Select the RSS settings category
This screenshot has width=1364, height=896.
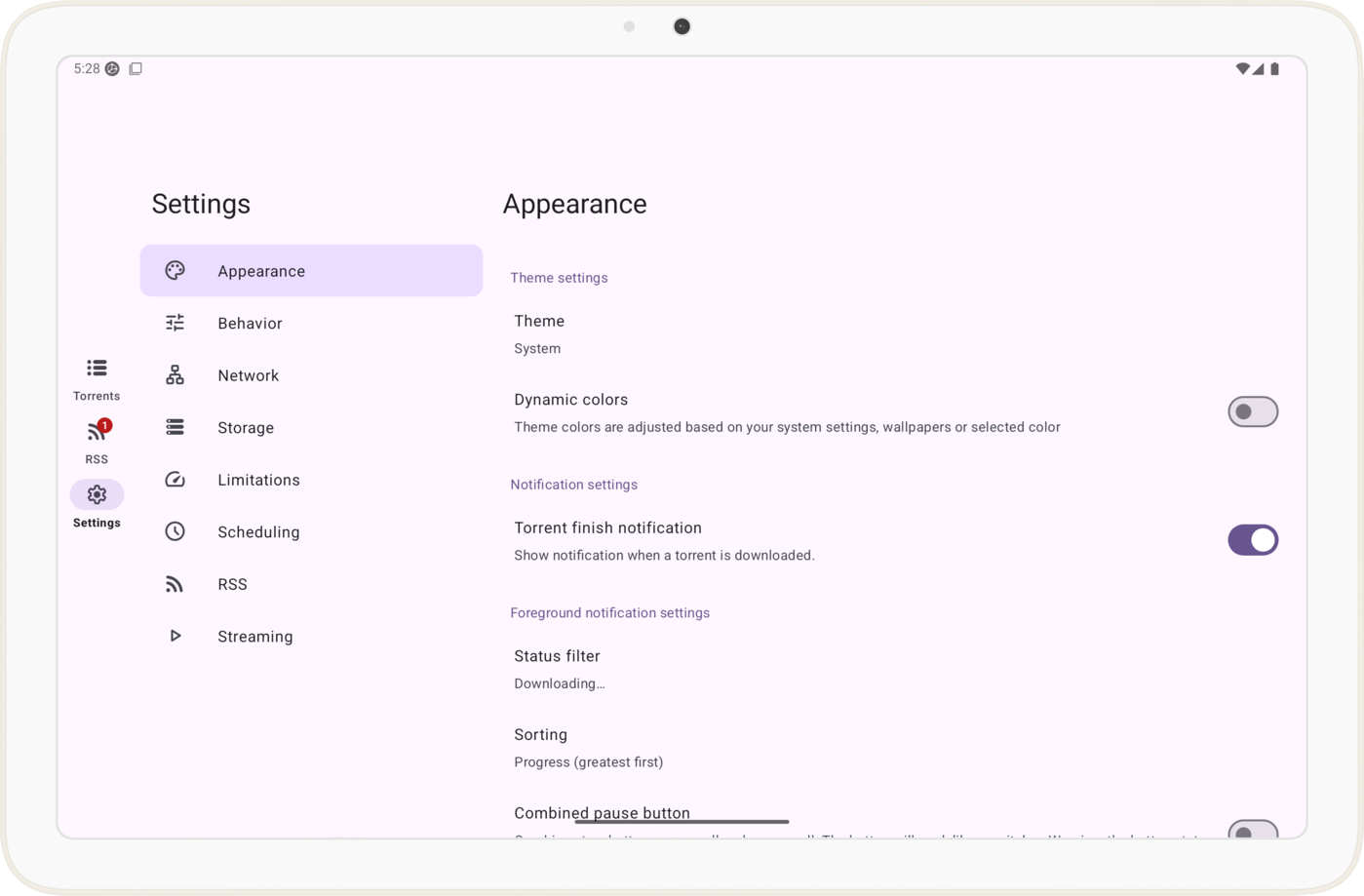click(x=232, y=584)
